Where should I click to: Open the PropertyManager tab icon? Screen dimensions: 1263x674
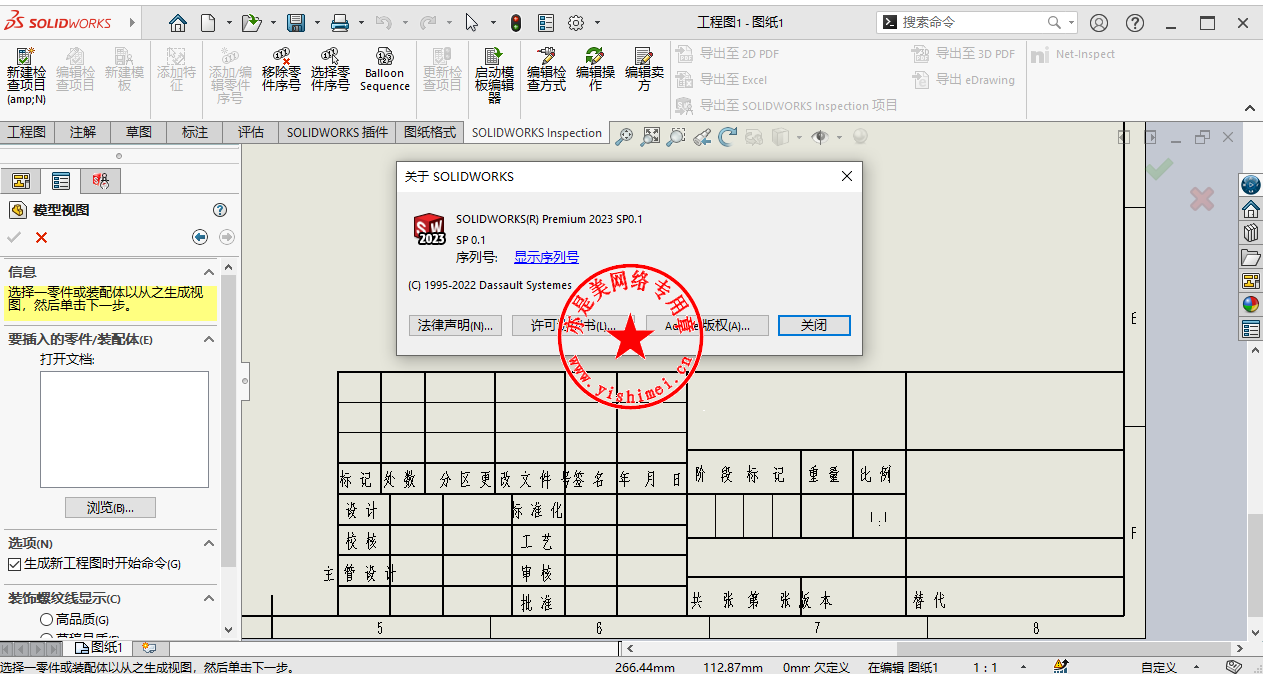61,181
